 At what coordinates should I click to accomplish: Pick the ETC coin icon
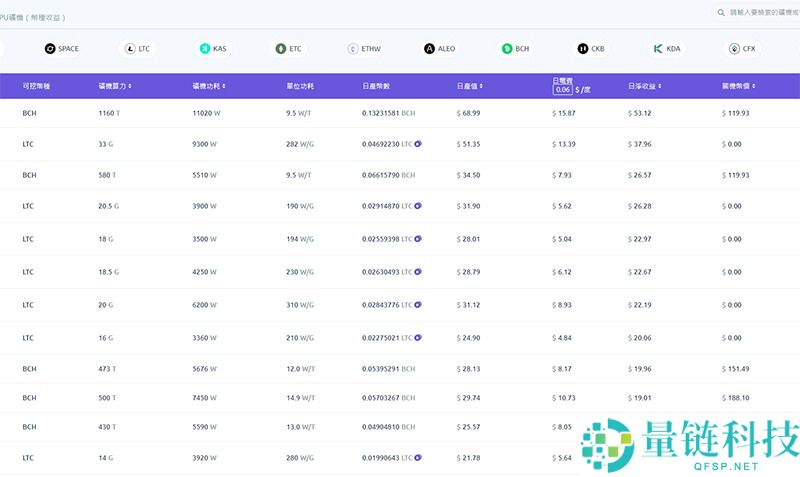click(281, 48)
